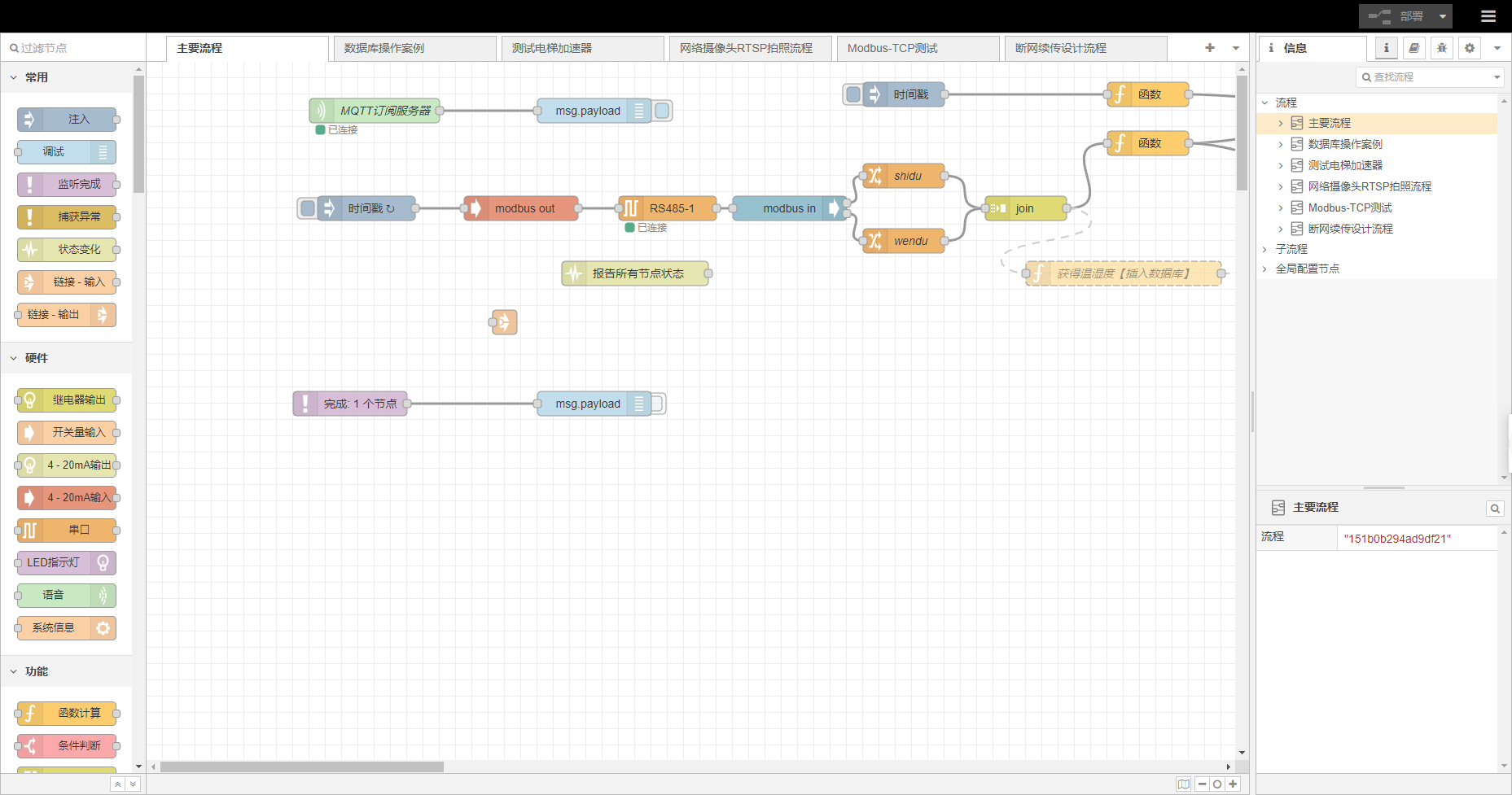This screenshot has height=795, width=1512.
Task: Open the hamburger main menu
Action: (x=1488, y=16)
